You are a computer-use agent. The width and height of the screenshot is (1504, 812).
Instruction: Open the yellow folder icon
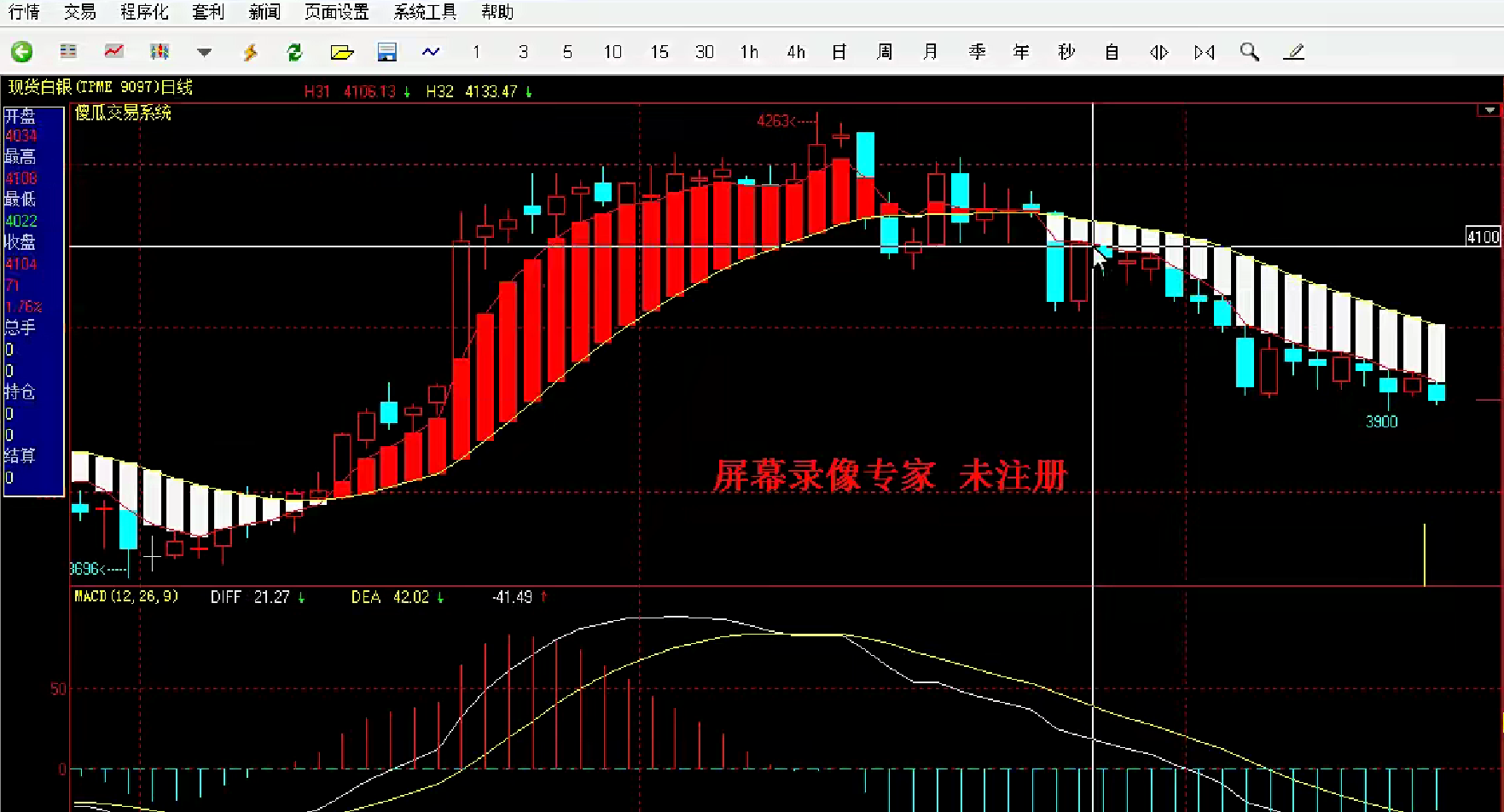click(x=341, y=53)
